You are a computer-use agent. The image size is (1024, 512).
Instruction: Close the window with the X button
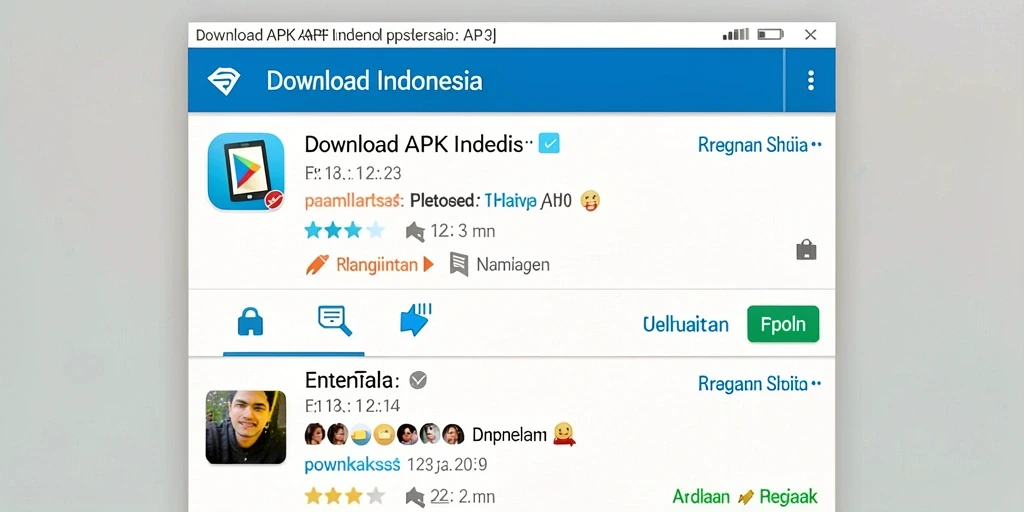click(810, 35)
